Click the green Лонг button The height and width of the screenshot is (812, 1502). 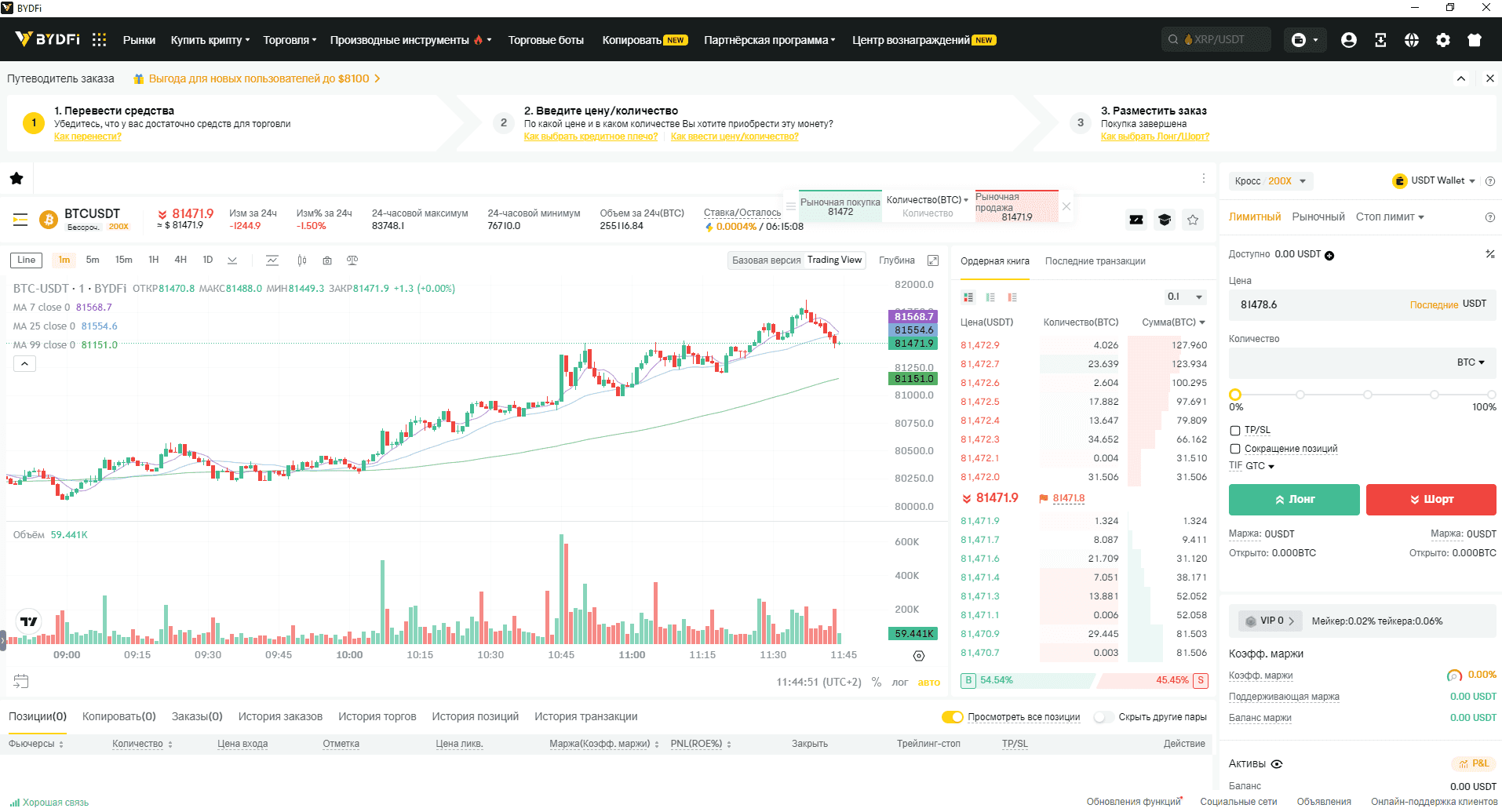1294,499
